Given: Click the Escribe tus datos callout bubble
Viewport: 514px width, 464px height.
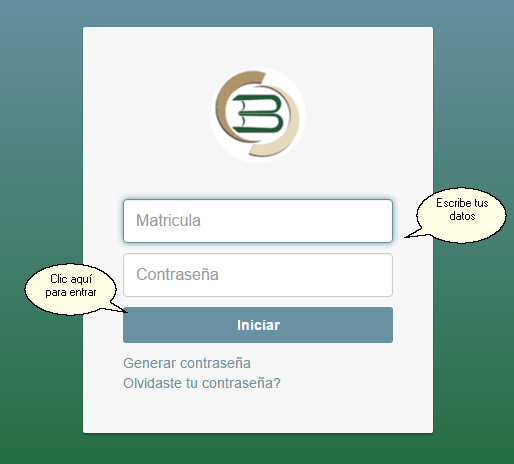Looking at the screenshot, I should (x=461, y=215).
